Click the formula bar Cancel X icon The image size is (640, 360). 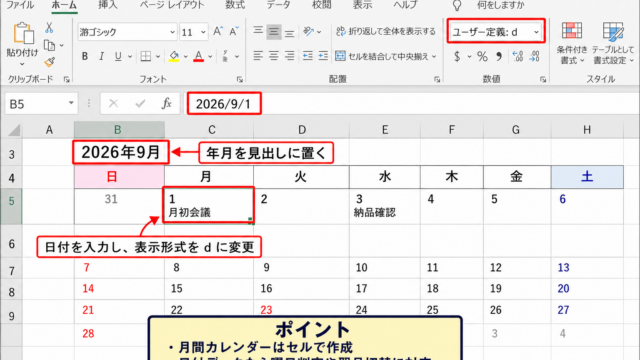pos(113,104)
